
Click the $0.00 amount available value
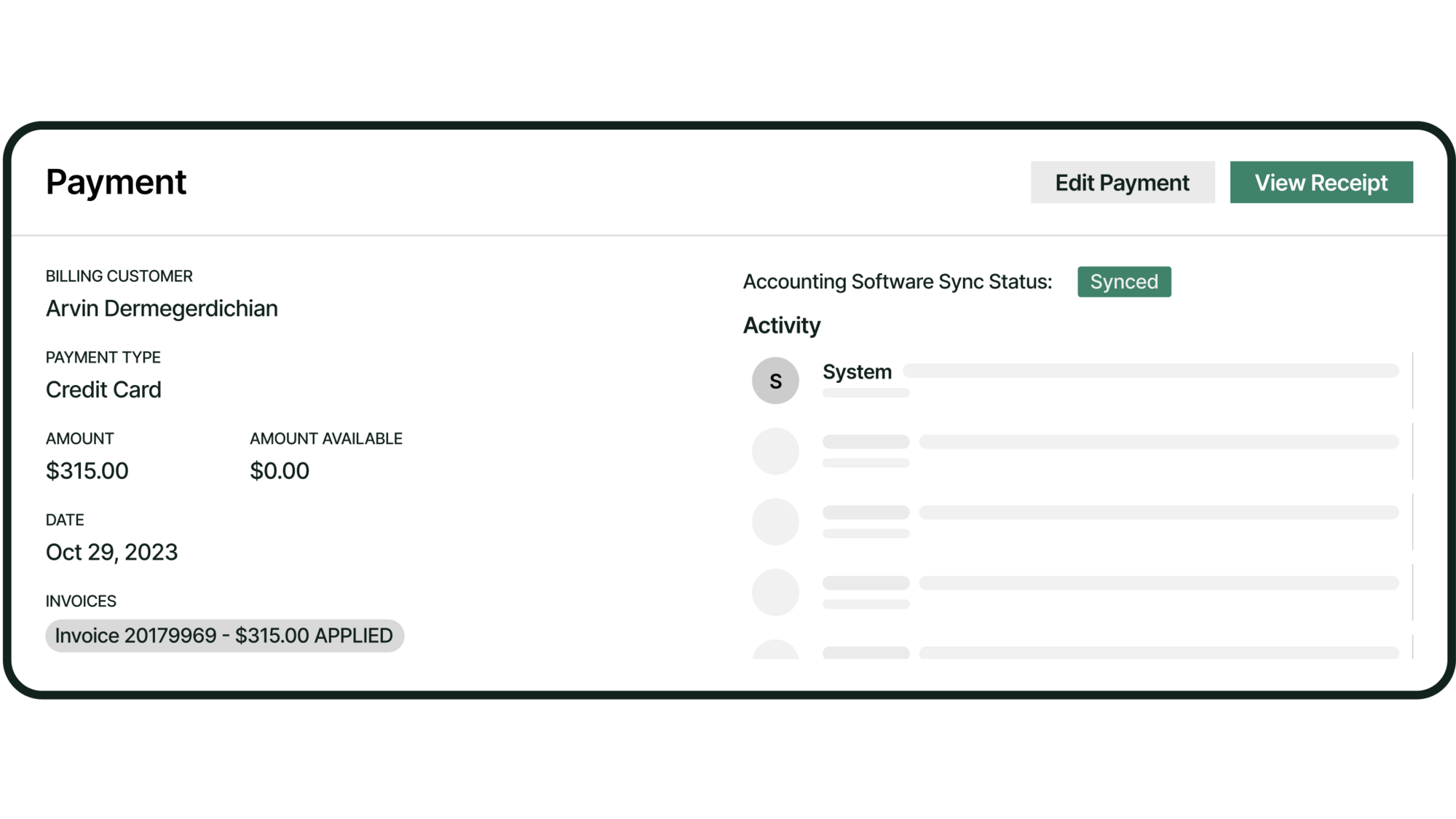(x=280, y=471)
